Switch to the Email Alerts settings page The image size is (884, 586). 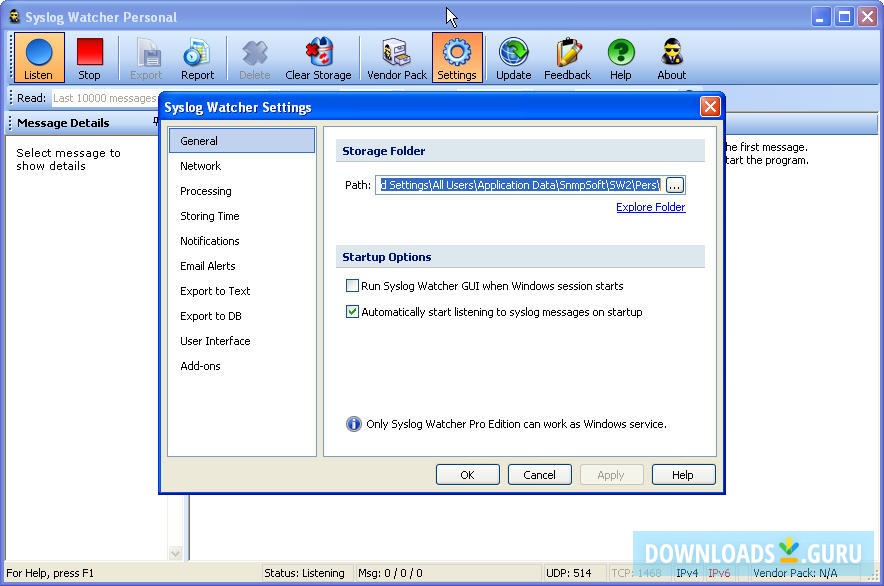[x=207, y=266]
